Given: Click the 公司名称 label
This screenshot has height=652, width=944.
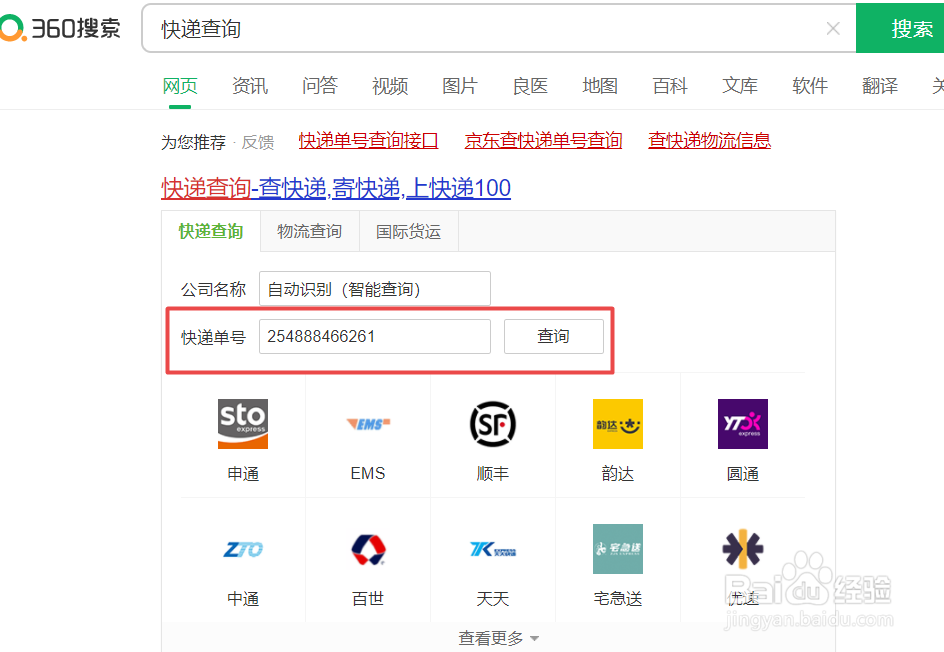Looking at the screenshot, I should (x=213, y=290).
